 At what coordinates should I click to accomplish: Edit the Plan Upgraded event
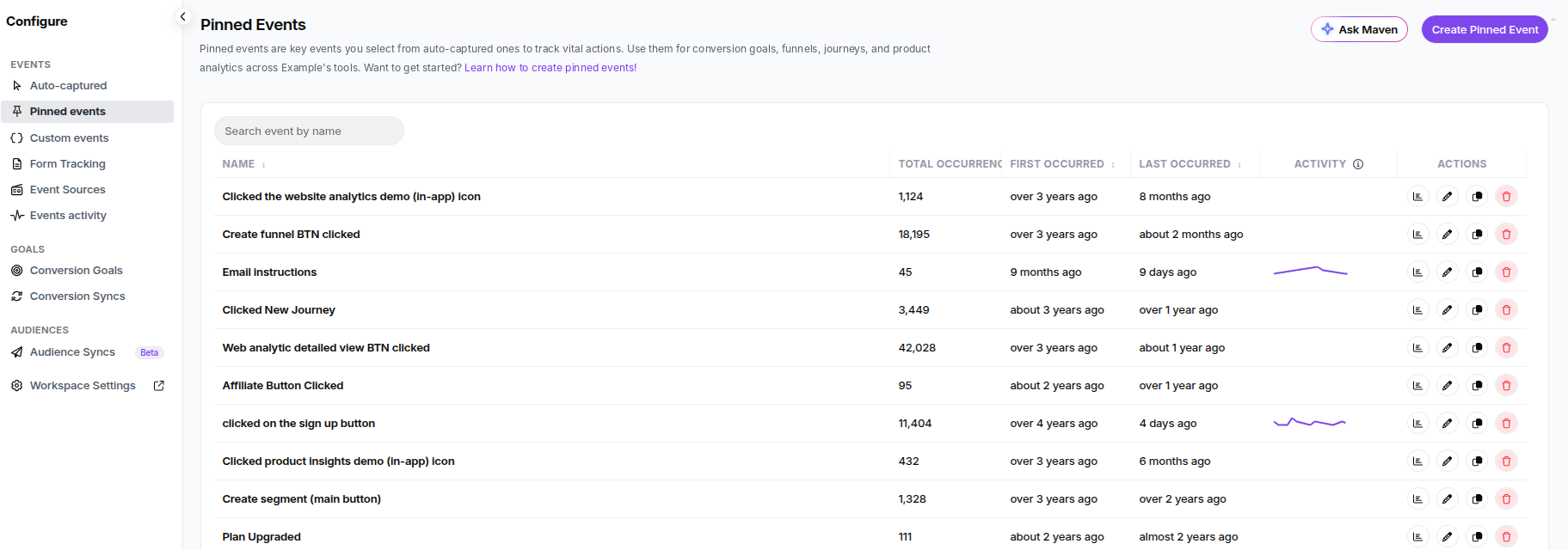click(1448, 537)
